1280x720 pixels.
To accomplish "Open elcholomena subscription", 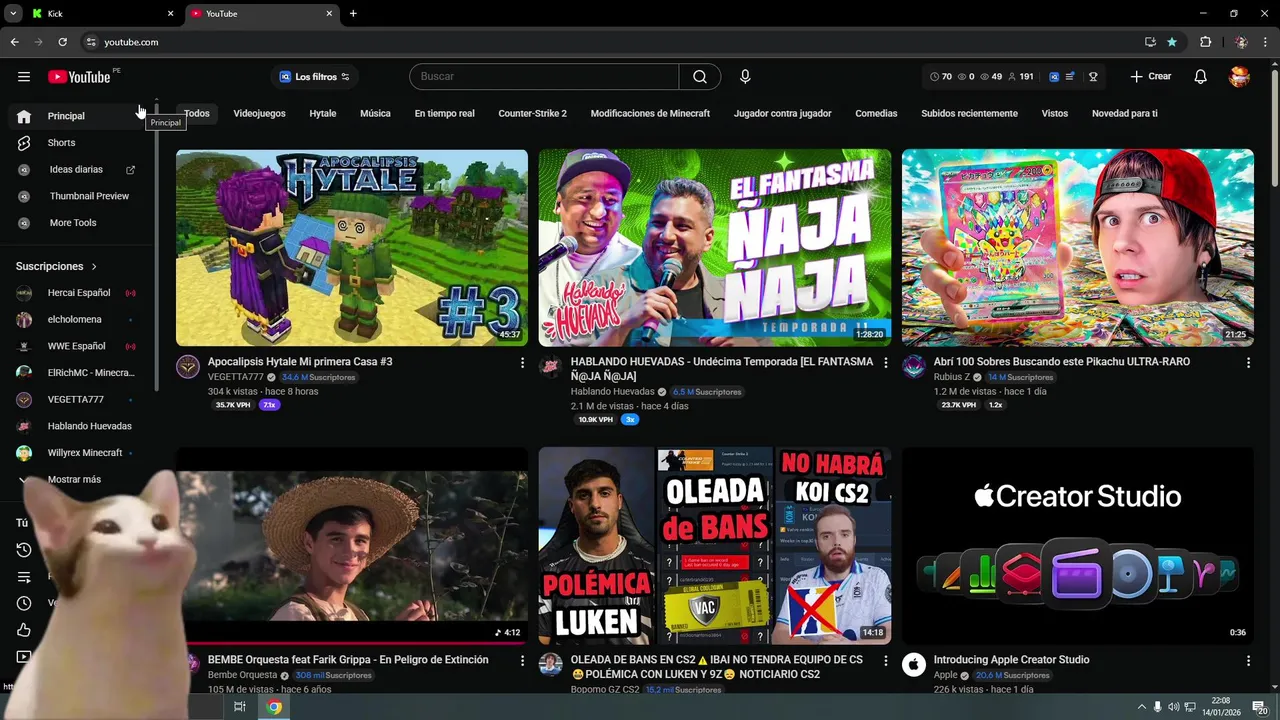I will (x=76, y=320).
